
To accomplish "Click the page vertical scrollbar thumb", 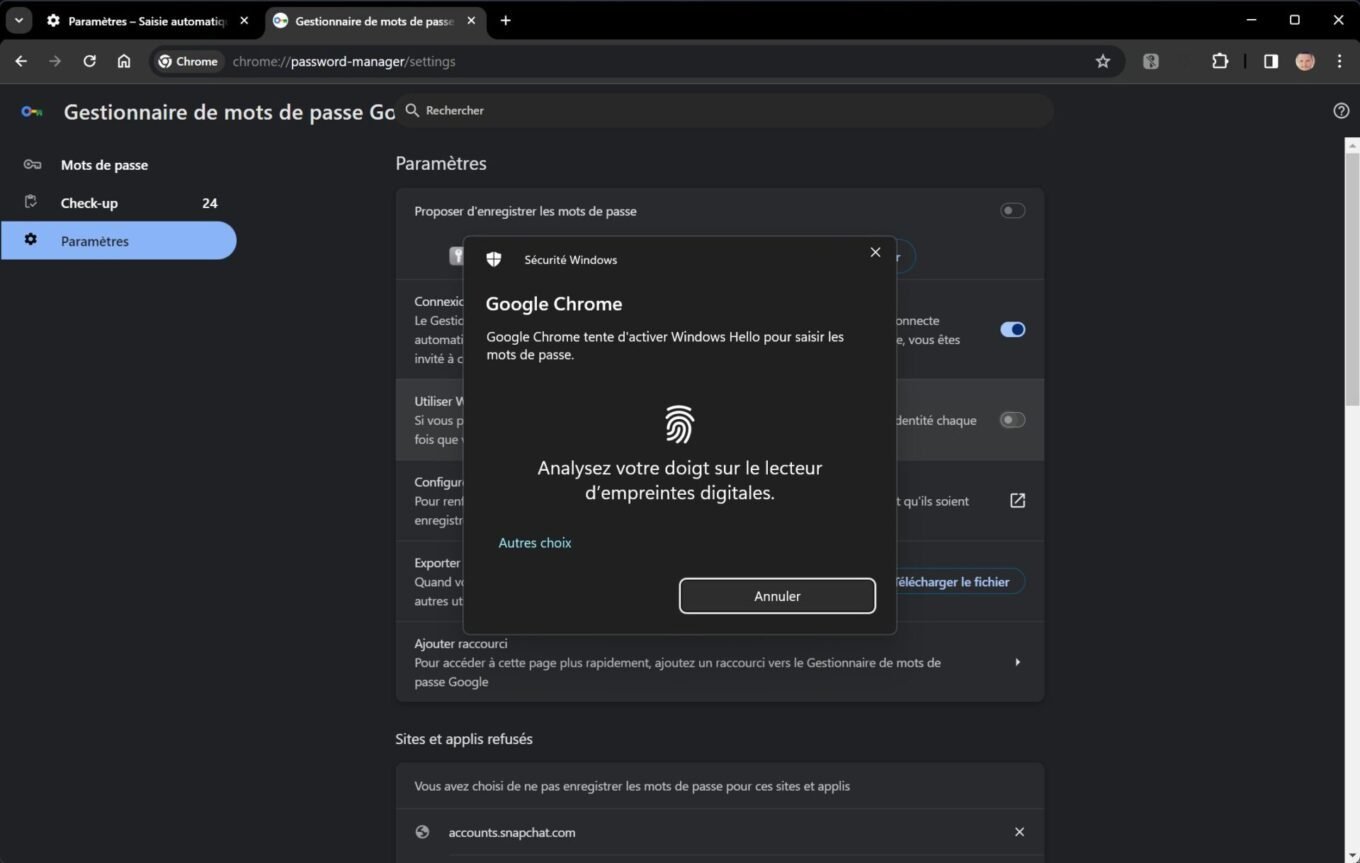I will (1352, 280).
